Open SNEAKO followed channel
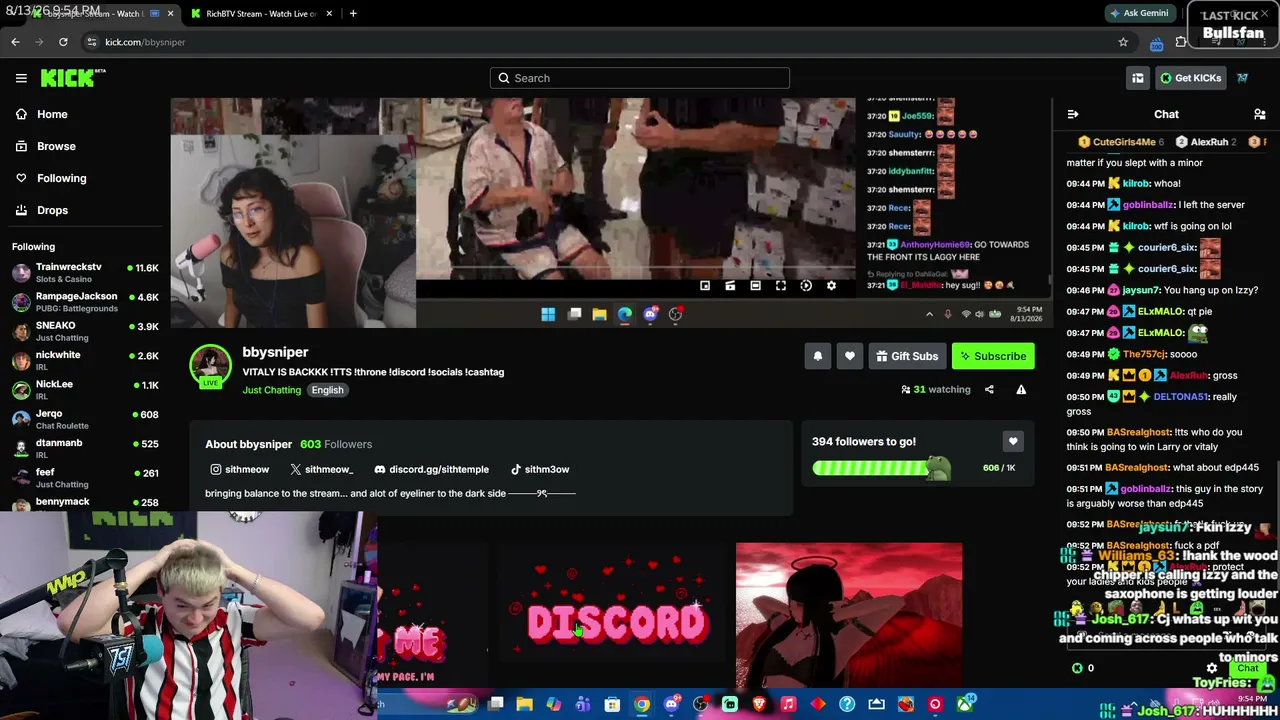The image size is (1280, 720). pyautogui.click(x=85, y=330)
